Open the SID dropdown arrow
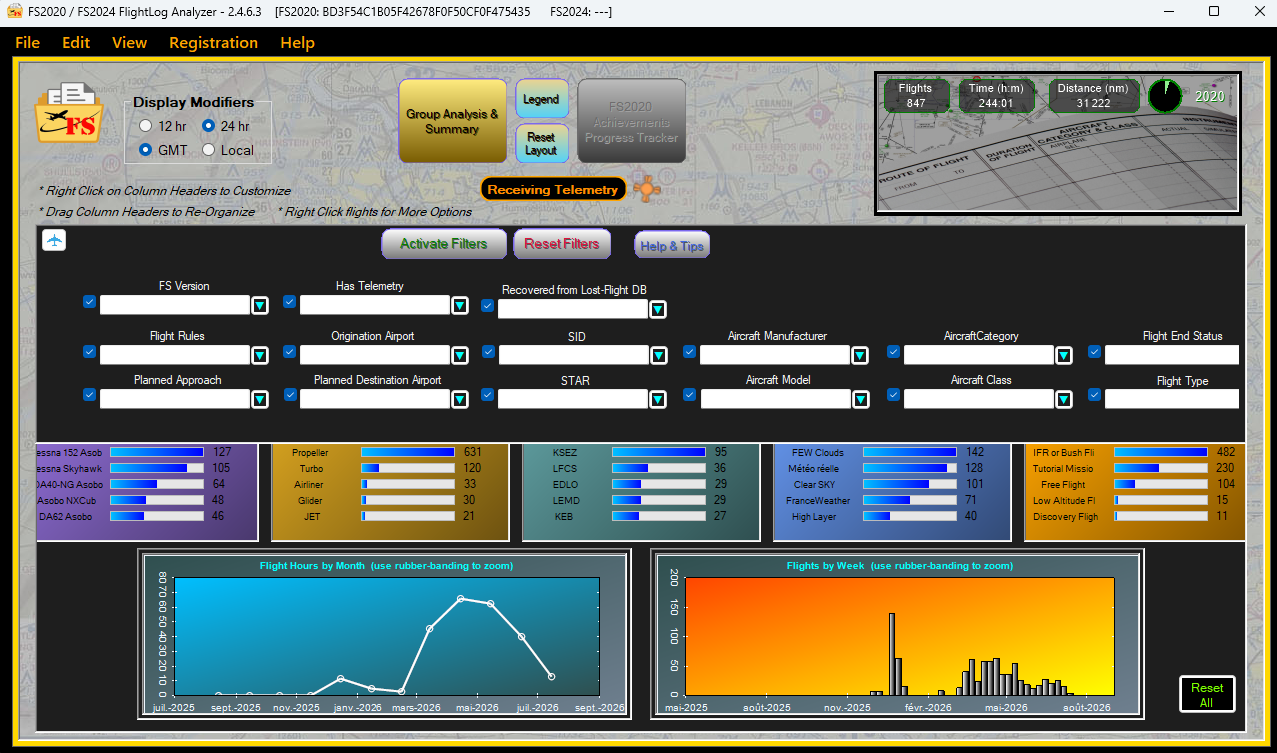1277x753 pixels. tap(659, 355)
